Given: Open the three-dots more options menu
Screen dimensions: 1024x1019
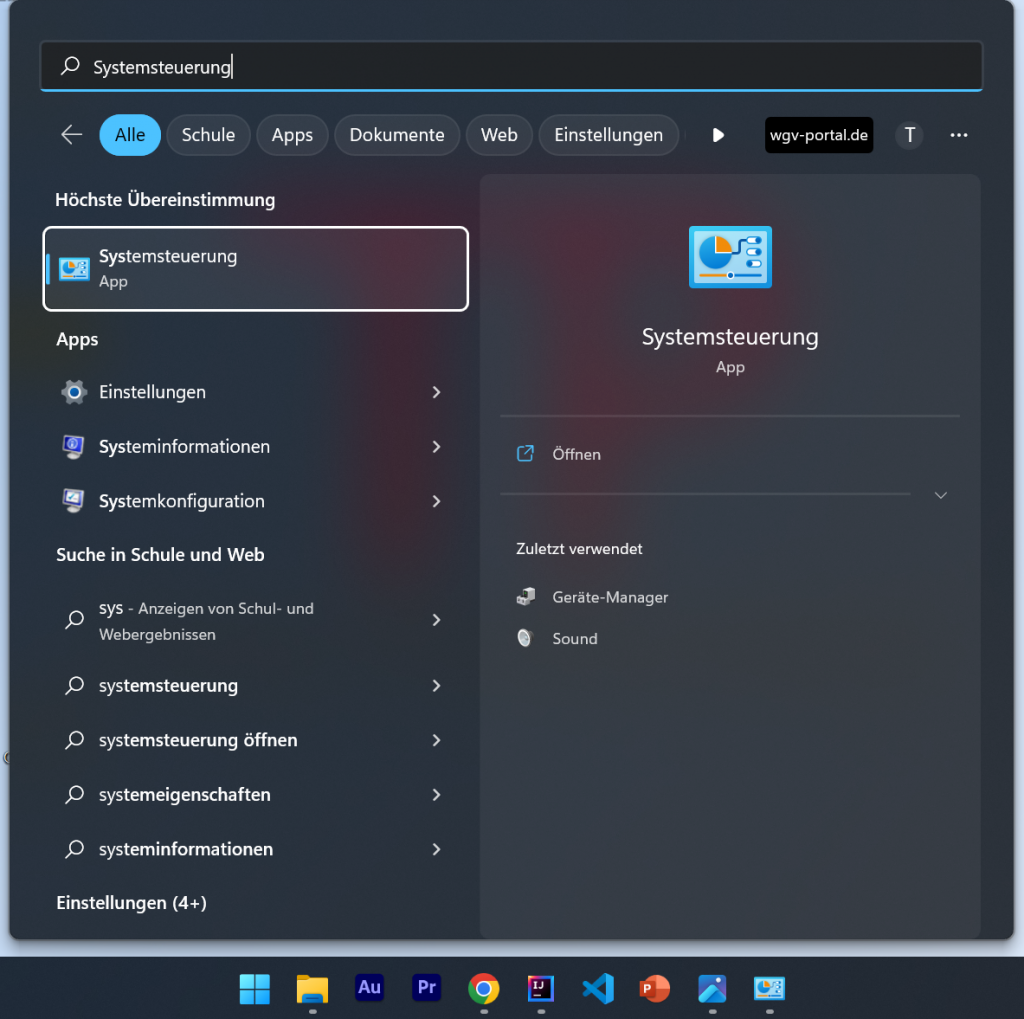Looking at the screenshot, I should click(959, 135).
